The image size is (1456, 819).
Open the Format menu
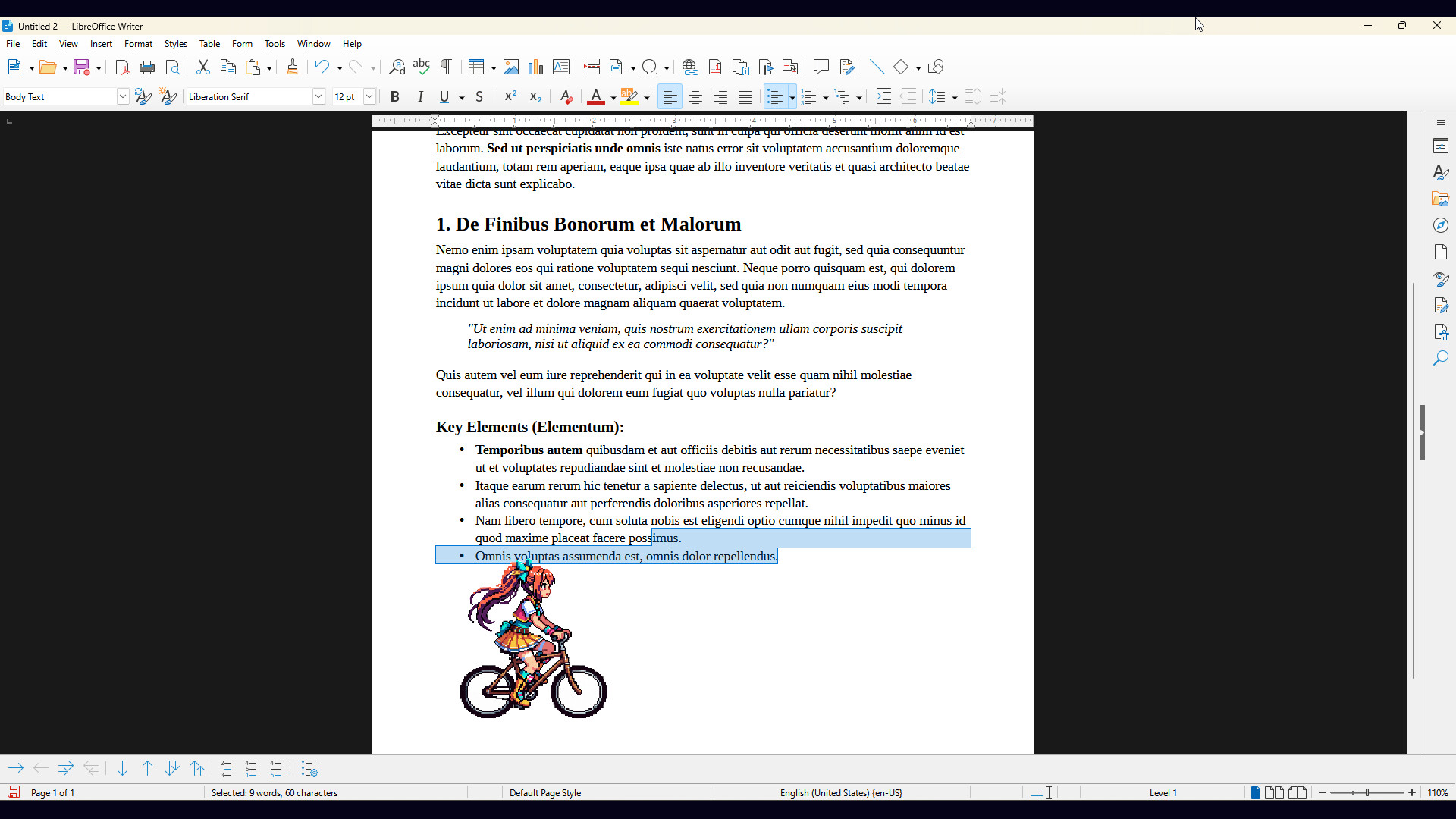tap(138, 43)
